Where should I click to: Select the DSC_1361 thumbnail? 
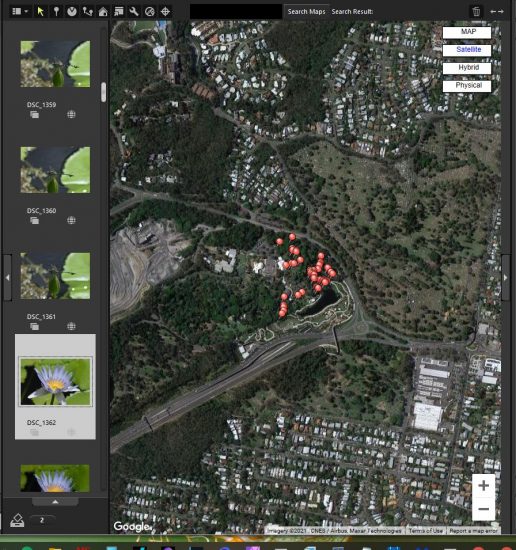(x=55, y=276)
